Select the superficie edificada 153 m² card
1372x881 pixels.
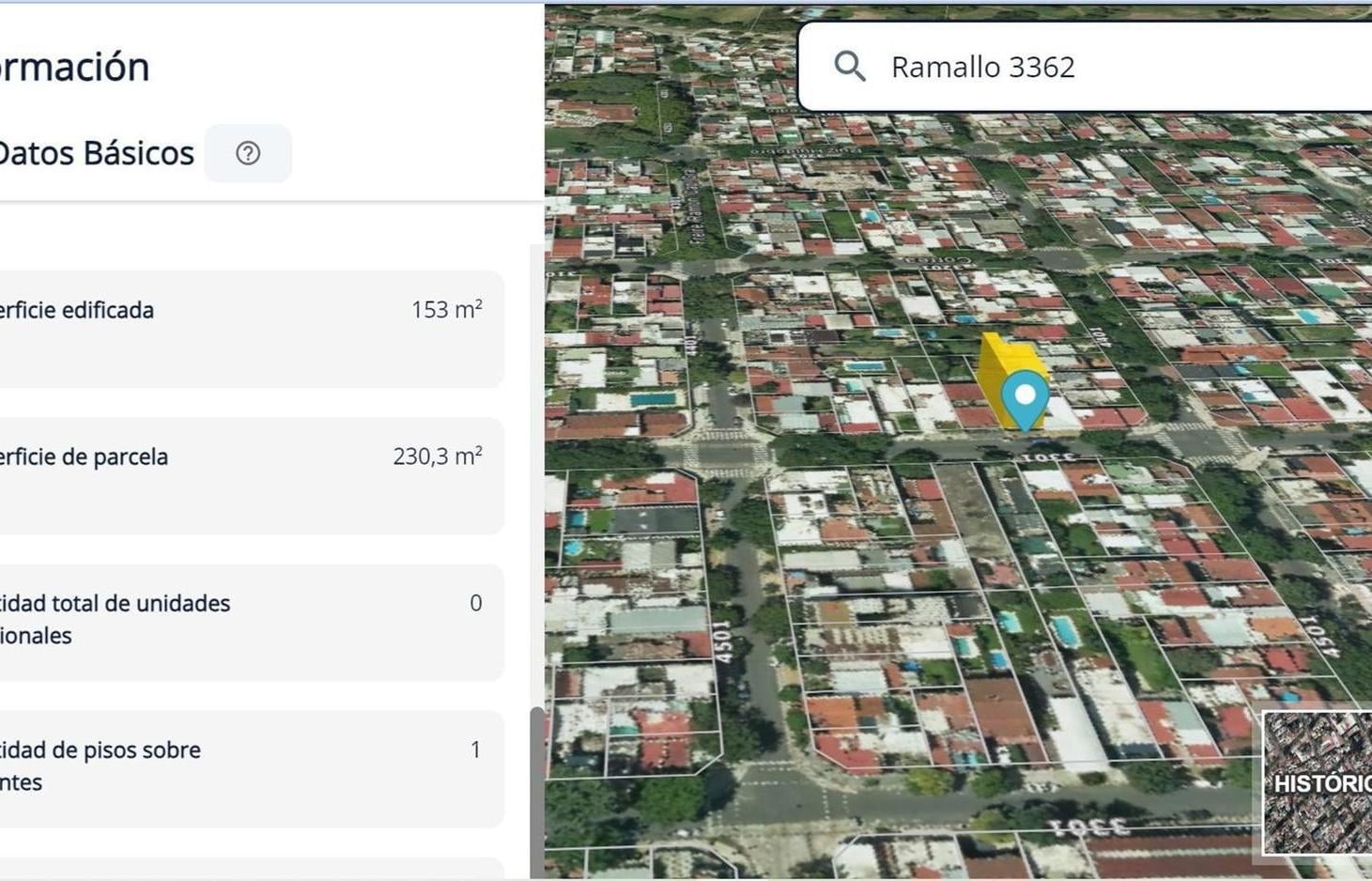pyautogui.click(x=251, y=329)
